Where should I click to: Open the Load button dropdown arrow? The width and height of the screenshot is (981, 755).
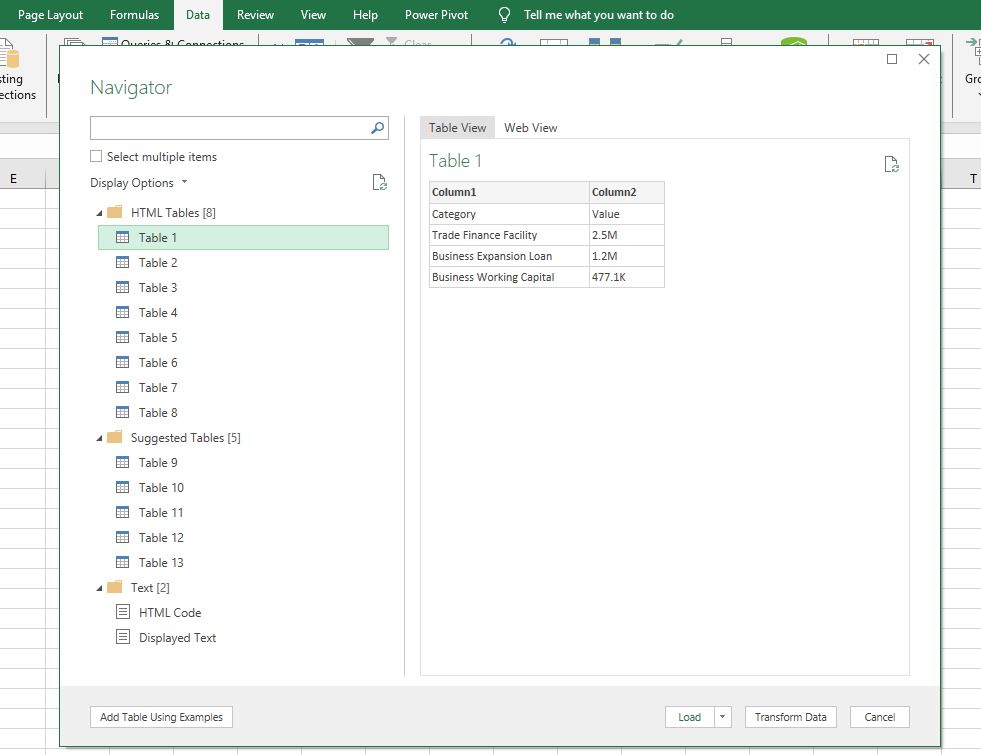723,717
